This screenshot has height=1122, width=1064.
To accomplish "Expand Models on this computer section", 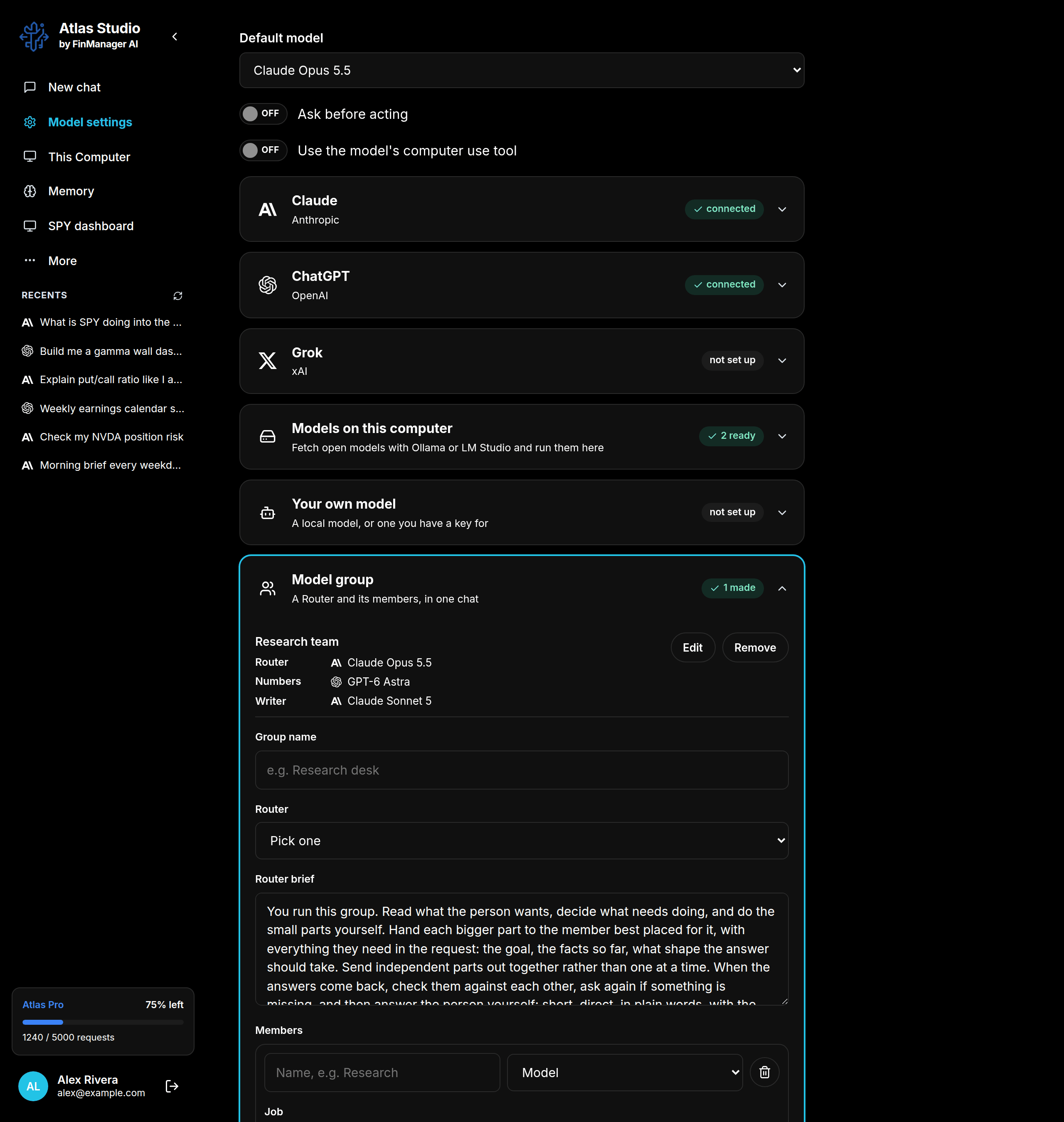I will (782, 436).
